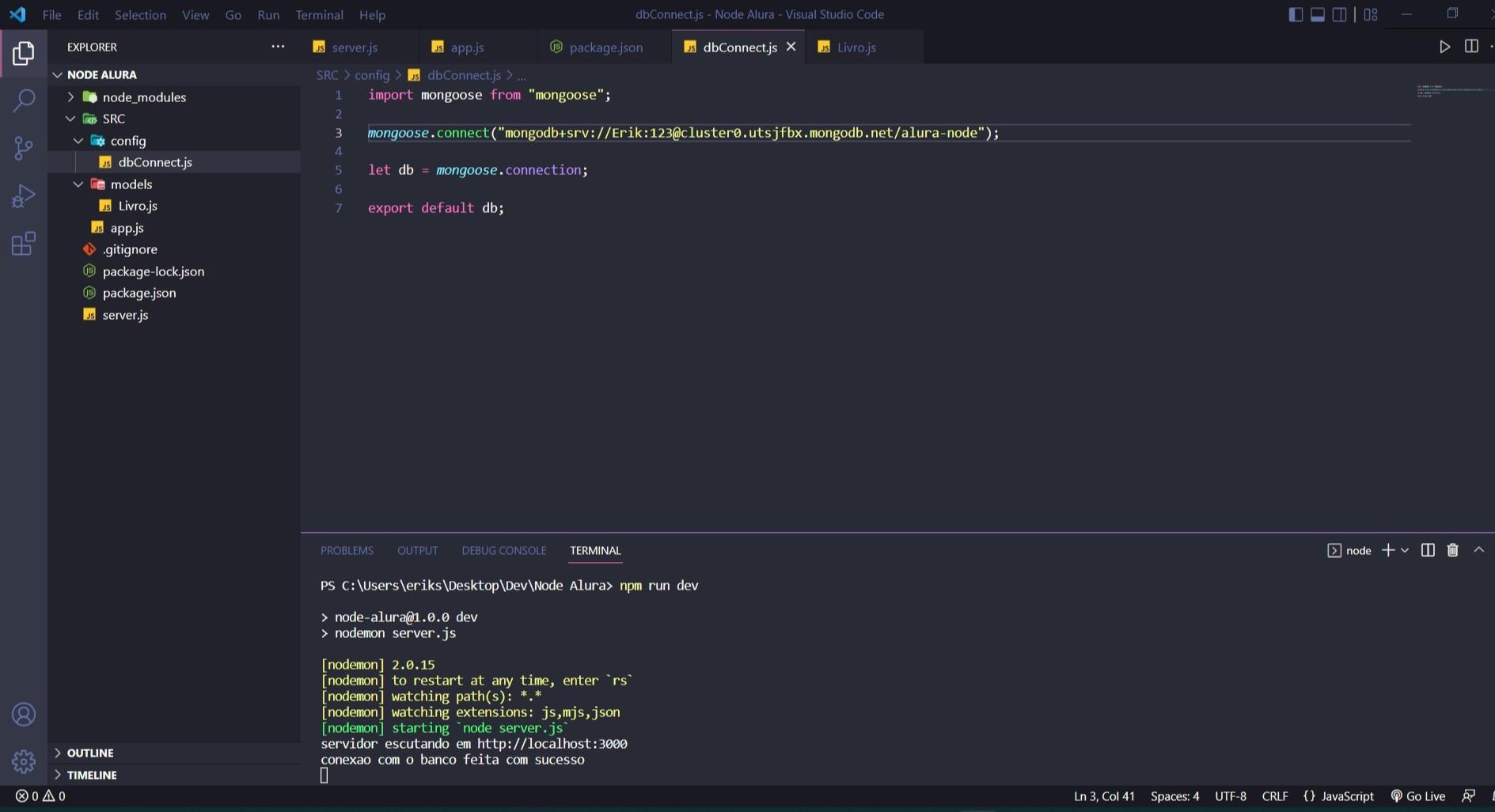The image size is (1495, 812).
Task: Expand the OUTLINE section
Action: [x=174, y=753]
